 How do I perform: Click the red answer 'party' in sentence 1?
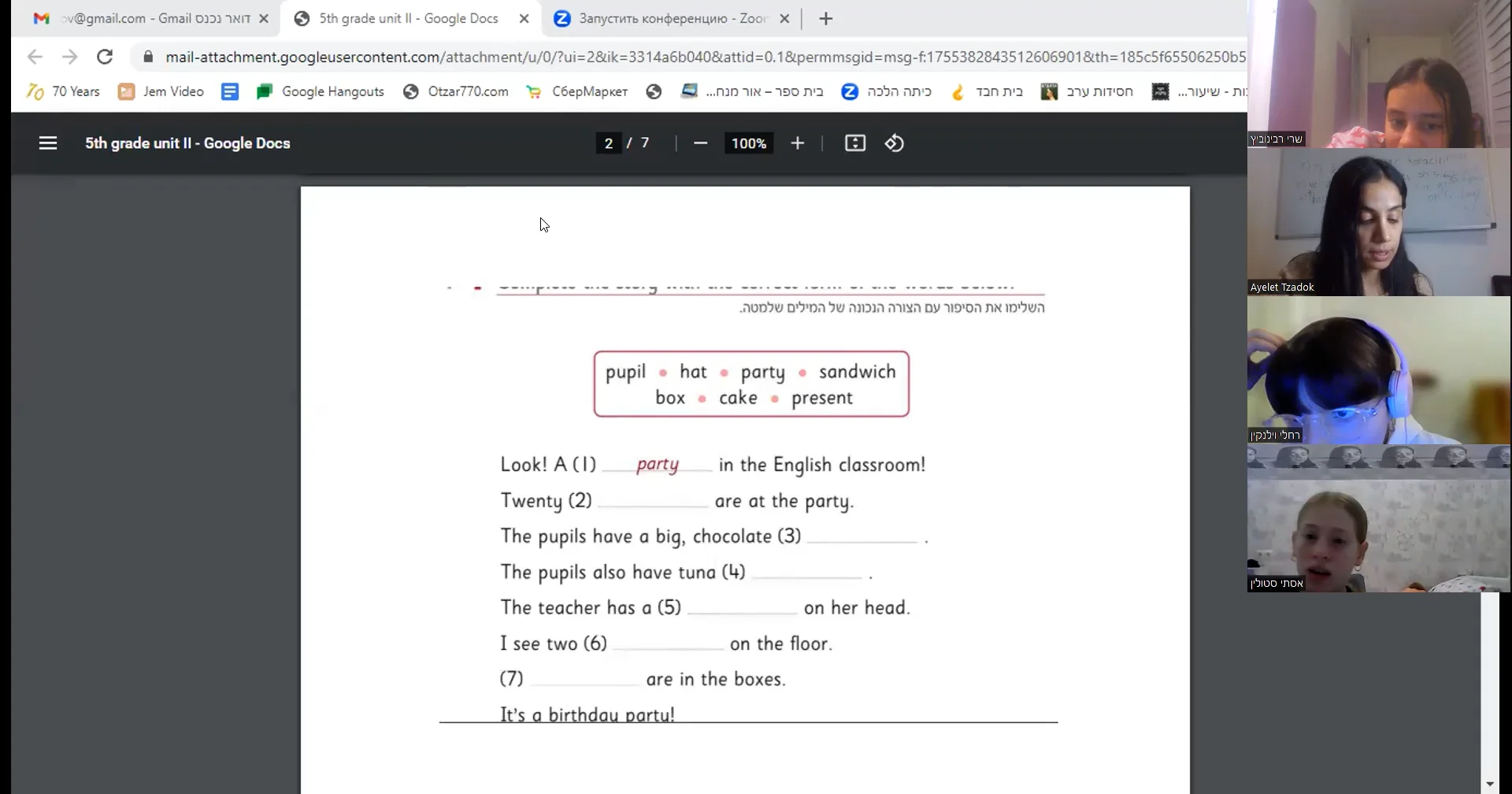[658, 465]
